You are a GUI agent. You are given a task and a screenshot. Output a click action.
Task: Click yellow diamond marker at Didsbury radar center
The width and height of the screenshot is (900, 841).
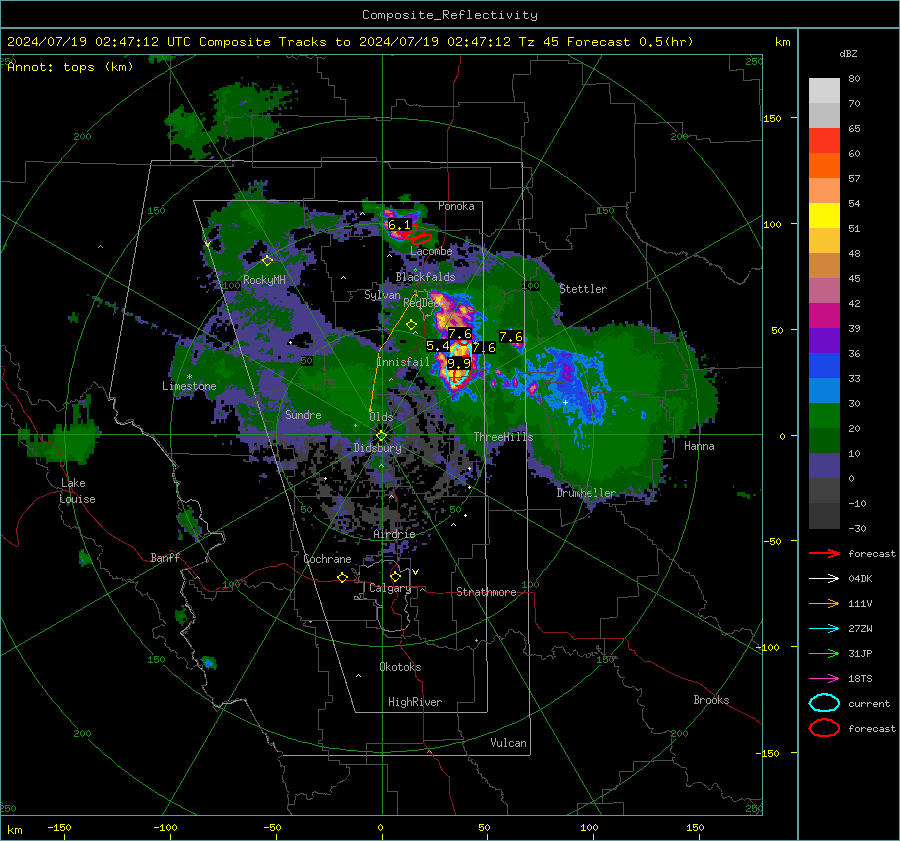tap(381, 436)
